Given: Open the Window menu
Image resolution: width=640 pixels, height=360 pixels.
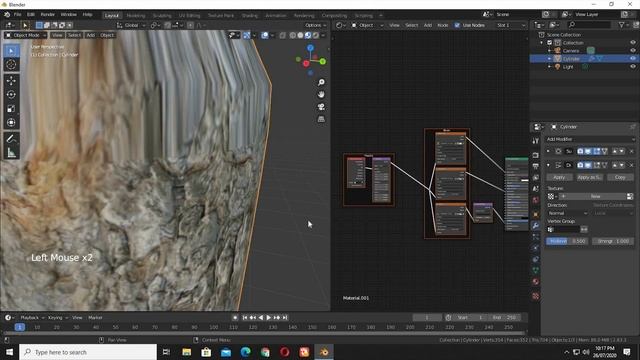Looking at the screenshot, I should point(69,15).
